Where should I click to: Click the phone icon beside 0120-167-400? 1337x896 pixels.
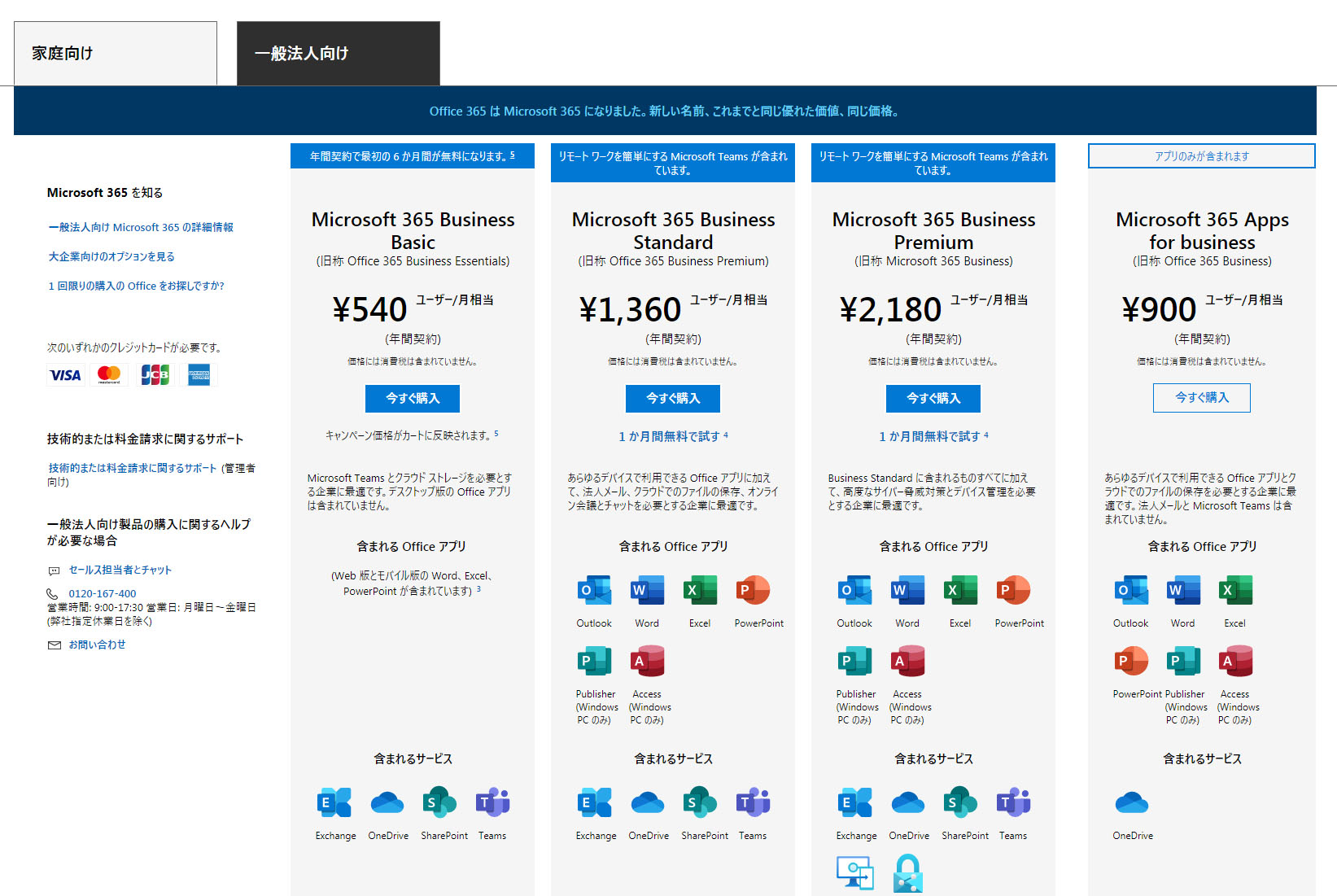tap(53, 594)
